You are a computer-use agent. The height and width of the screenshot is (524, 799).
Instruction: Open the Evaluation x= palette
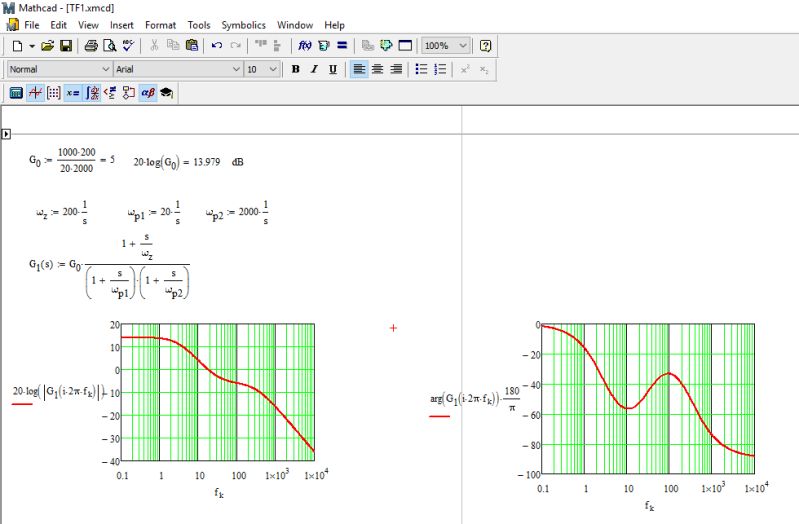[x=72, y=93]
